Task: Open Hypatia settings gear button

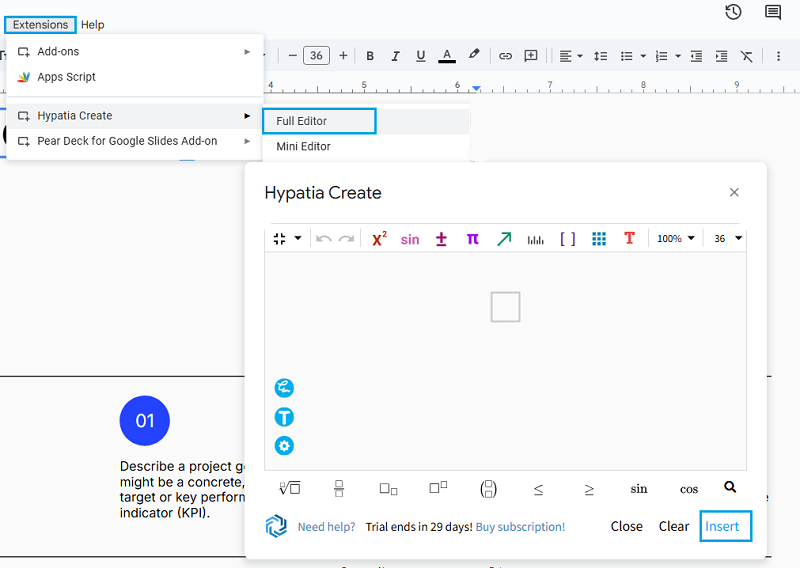Action: 284,446
